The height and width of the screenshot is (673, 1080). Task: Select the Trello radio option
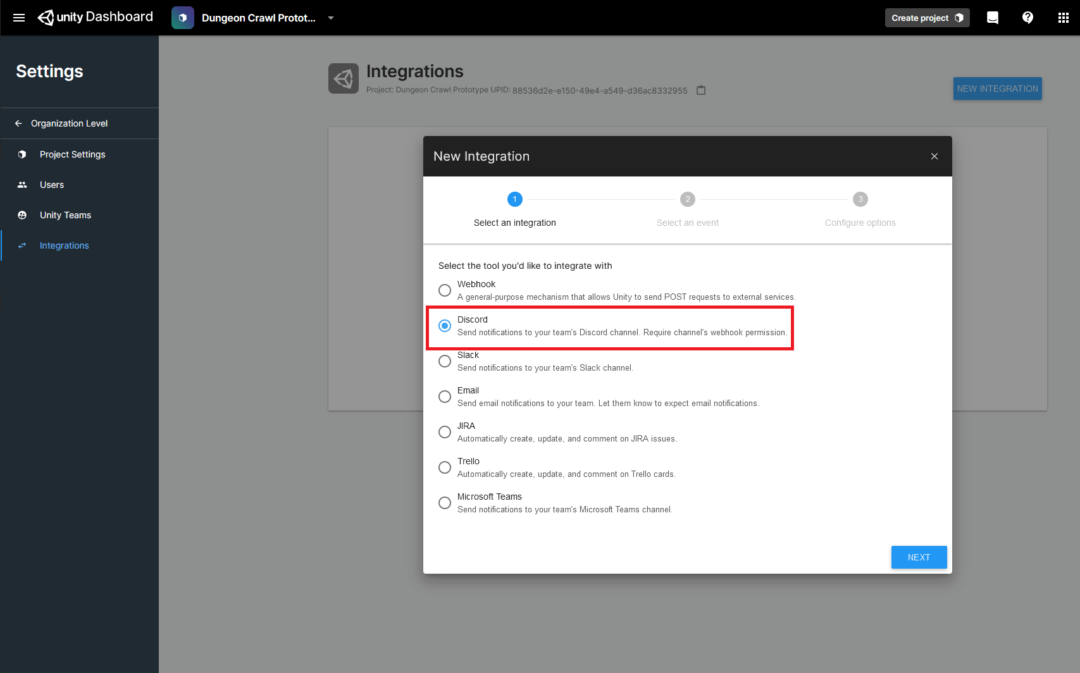[445, 467]
